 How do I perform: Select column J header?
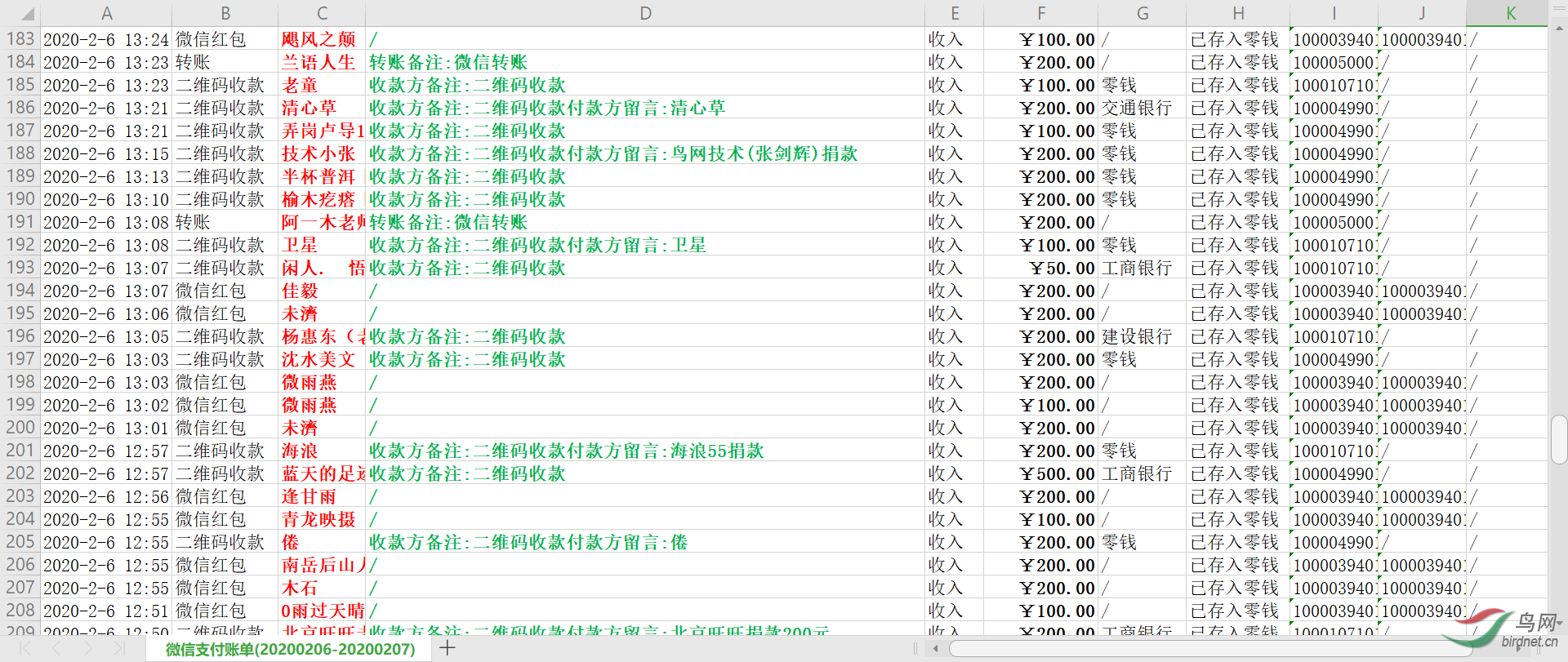click(x=1423, y=13)
